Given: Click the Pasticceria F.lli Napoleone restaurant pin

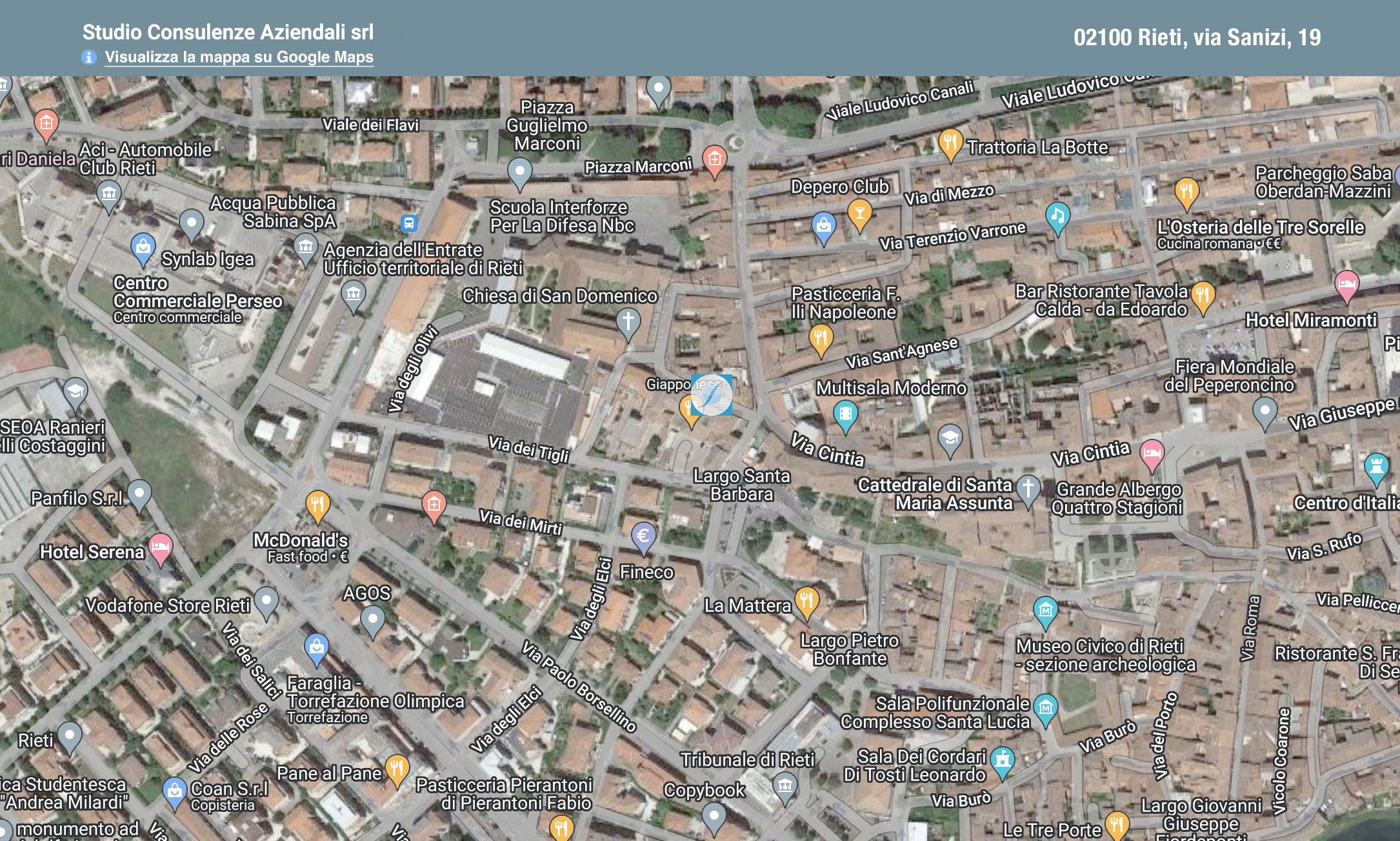Looking at the screenshot, I should pos(821,339).
